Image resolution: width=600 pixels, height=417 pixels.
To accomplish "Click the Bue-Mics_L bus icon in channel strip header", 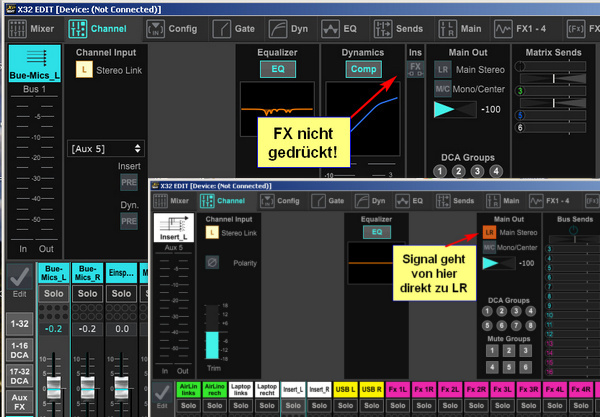I will click(35, 63).
